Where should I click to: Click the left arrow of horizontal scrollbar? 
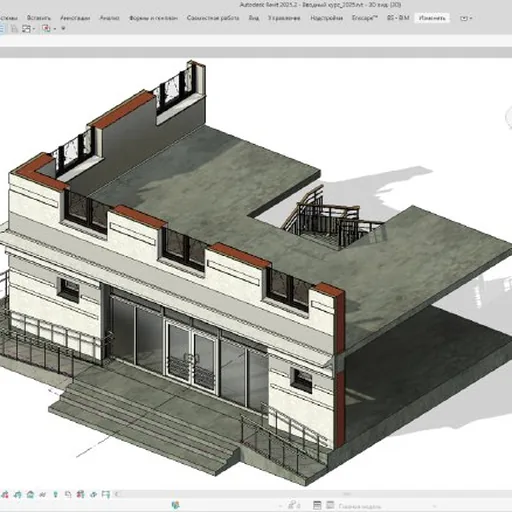[x=117, y=494]
